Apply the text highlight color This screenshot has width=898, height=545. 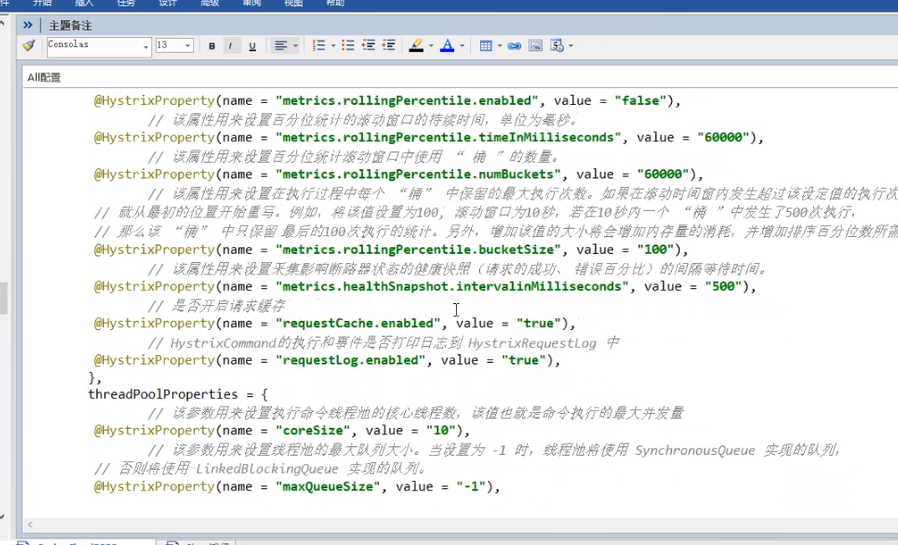(x=416, y=46)
